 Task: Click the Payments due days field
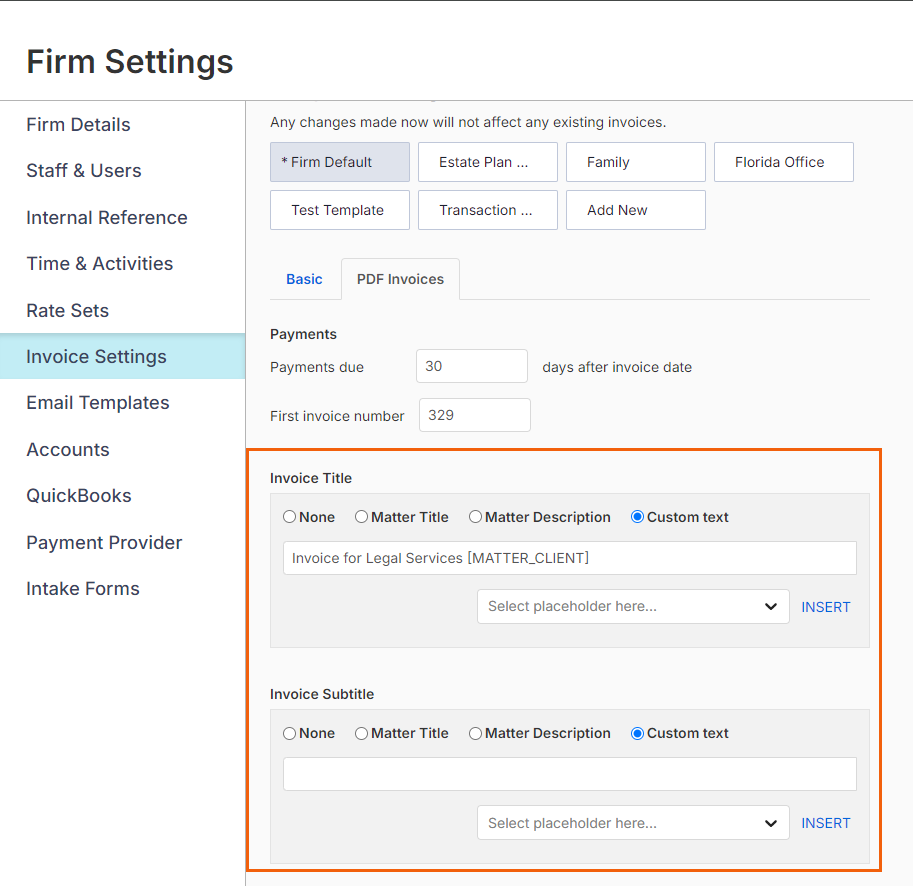[472, 366]
